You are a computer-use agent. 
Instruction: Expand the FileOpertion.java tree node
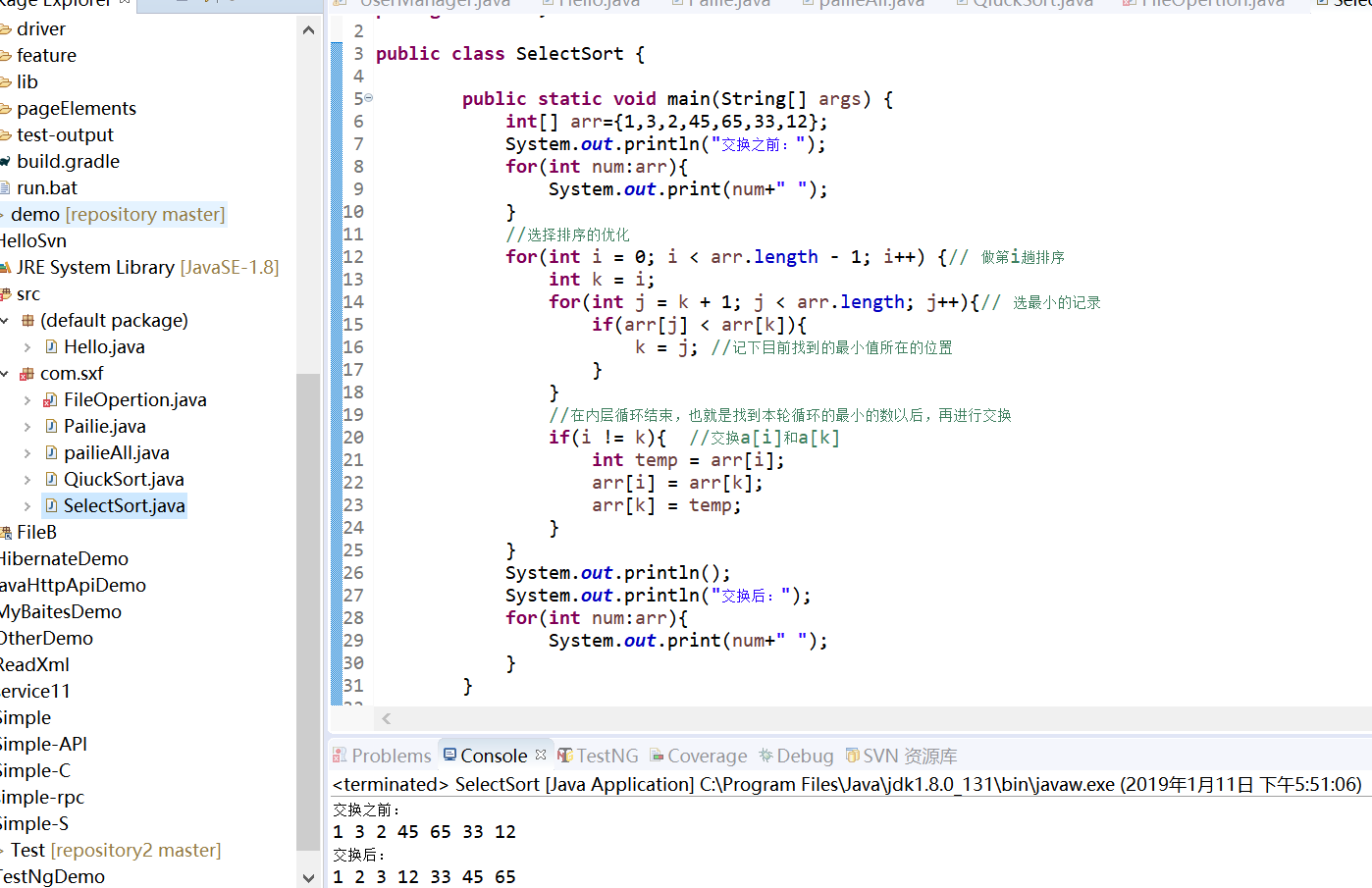[x=27, y=399]
